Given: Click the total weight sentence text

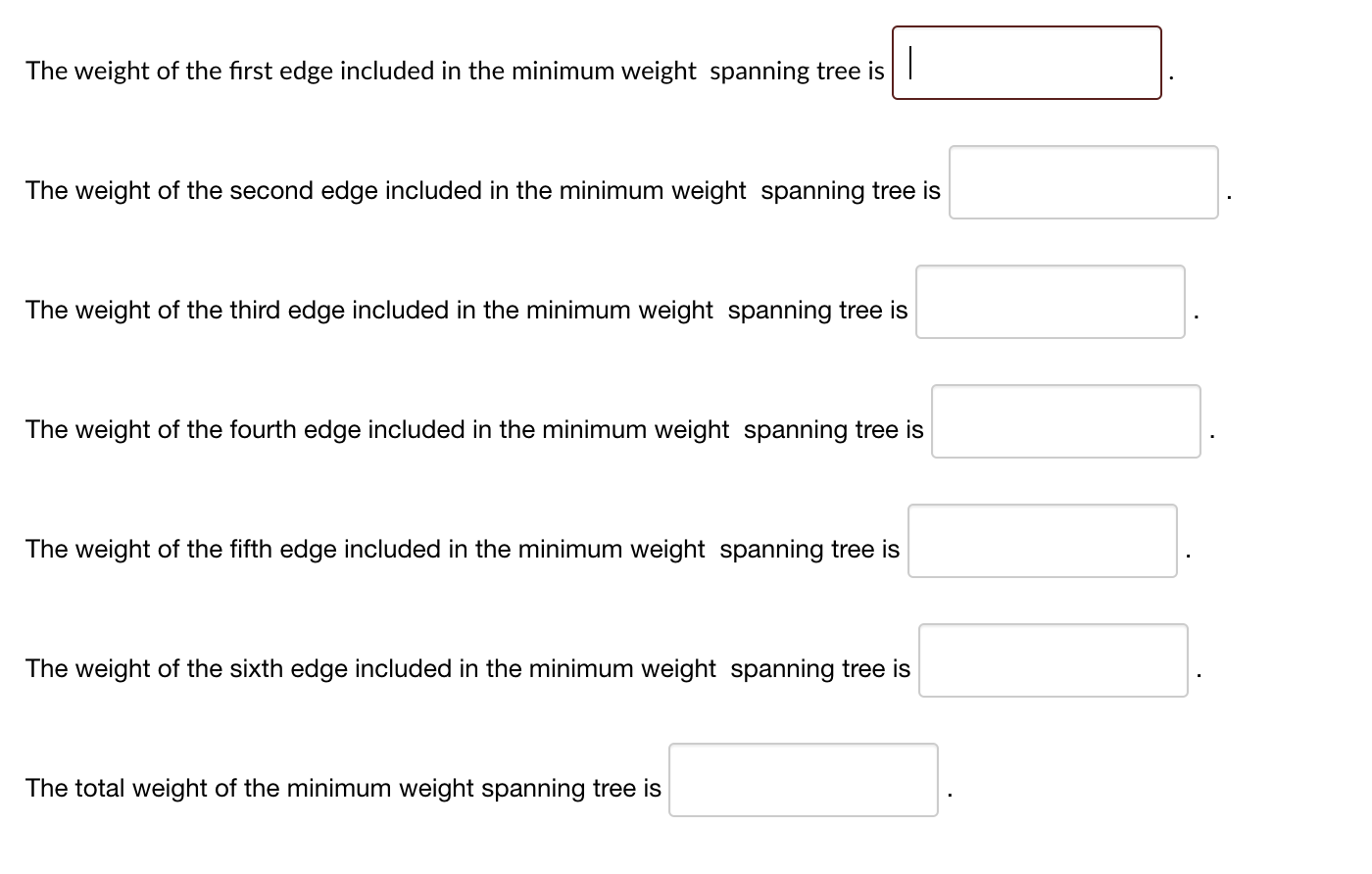Looking at the screenshot, I should point(343,787).
